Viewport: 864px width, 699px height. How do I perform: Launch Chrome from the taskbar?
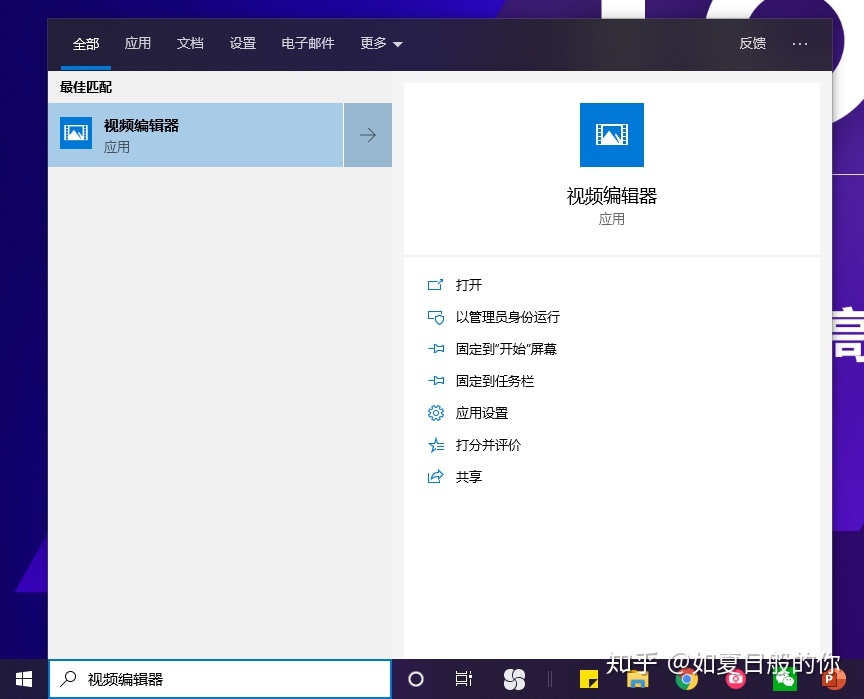pos(687,680)
